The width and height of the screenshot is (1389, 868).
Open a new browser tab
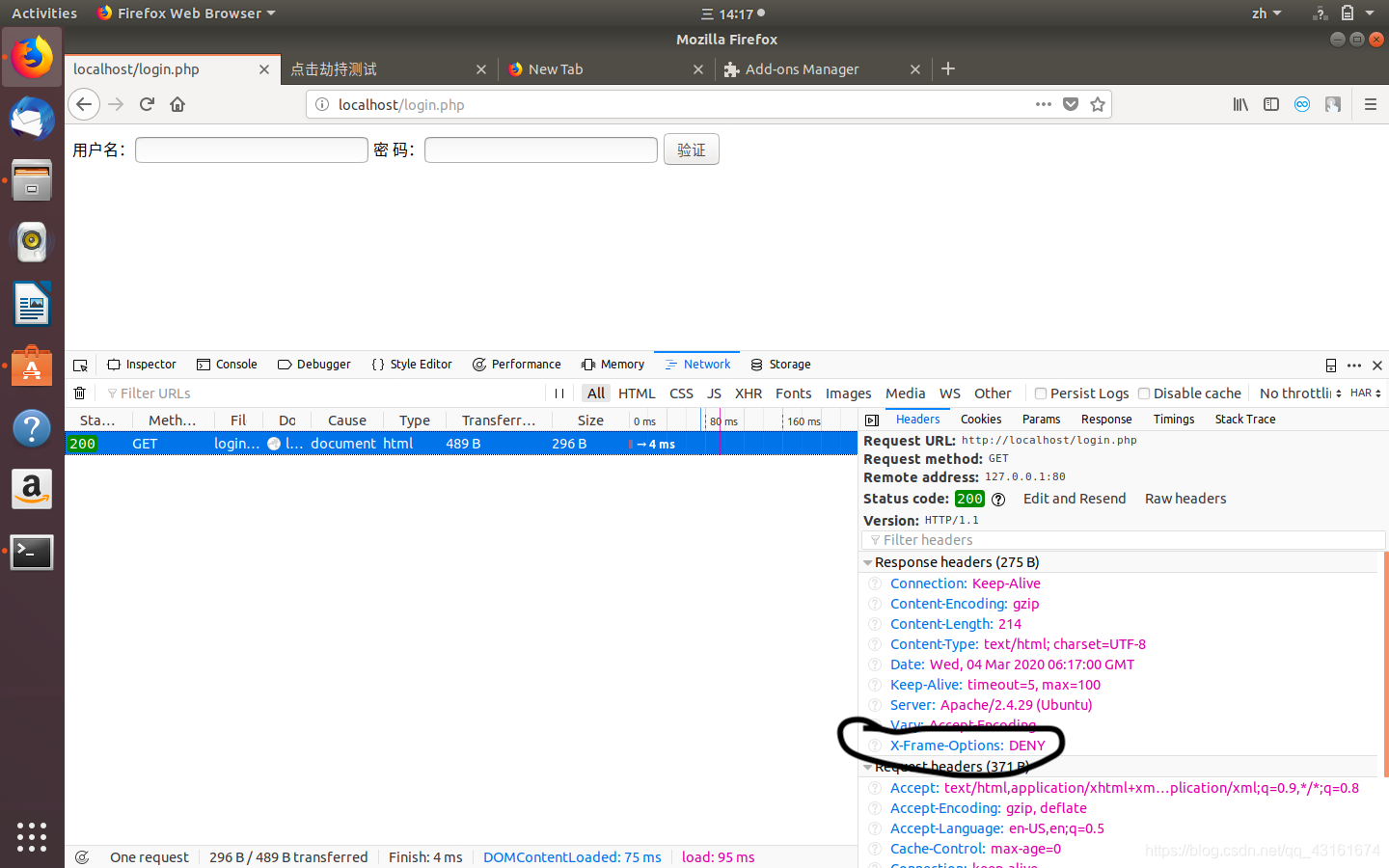click(x=948, y=68)
